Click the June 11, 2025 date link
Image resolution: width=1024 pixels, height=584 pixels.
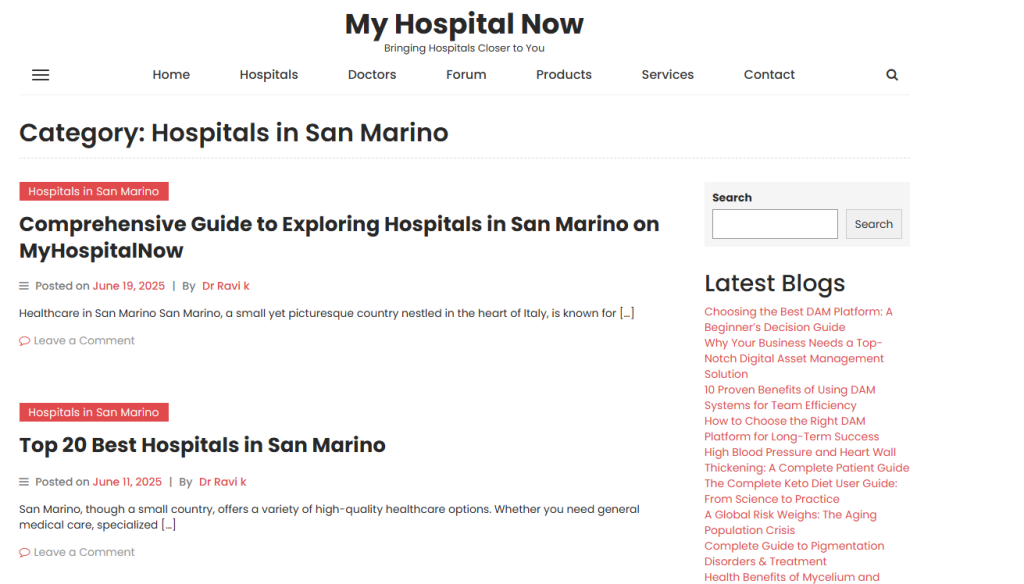click(x=127, y=482)
